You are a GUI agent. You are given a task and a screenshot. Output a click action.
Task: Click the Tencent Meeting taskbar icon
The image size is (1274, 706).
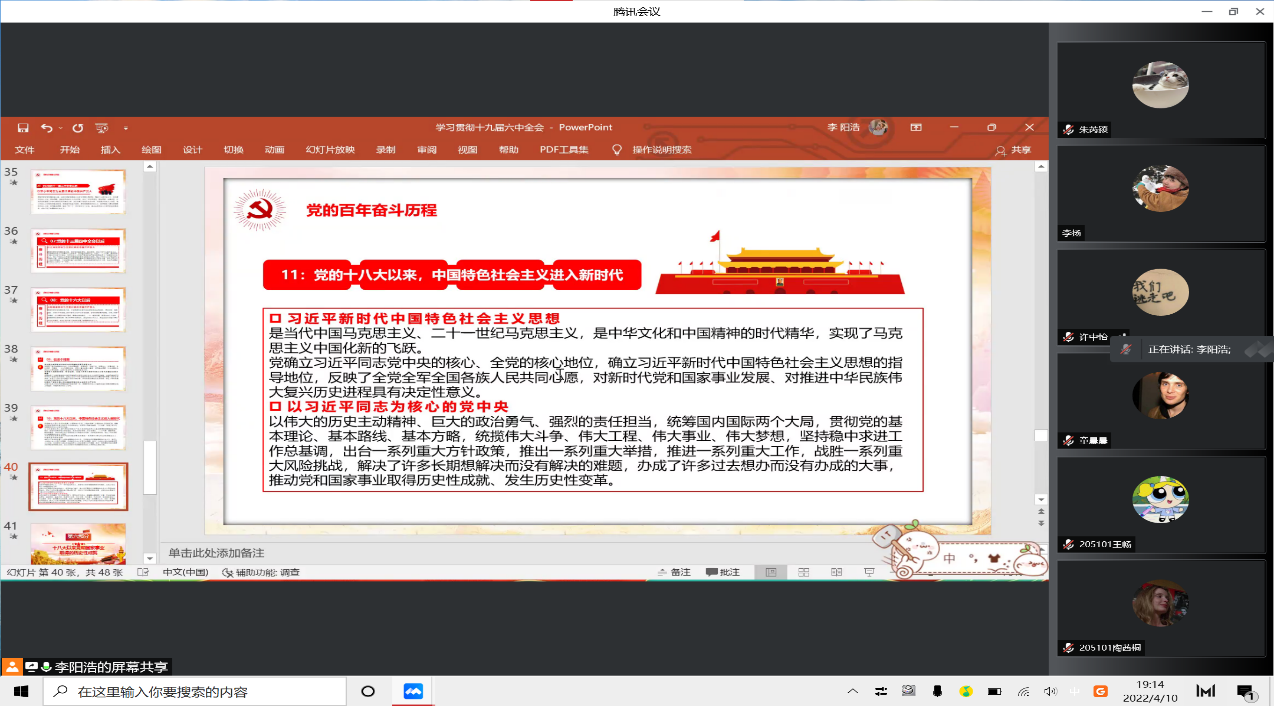[413, 691]
